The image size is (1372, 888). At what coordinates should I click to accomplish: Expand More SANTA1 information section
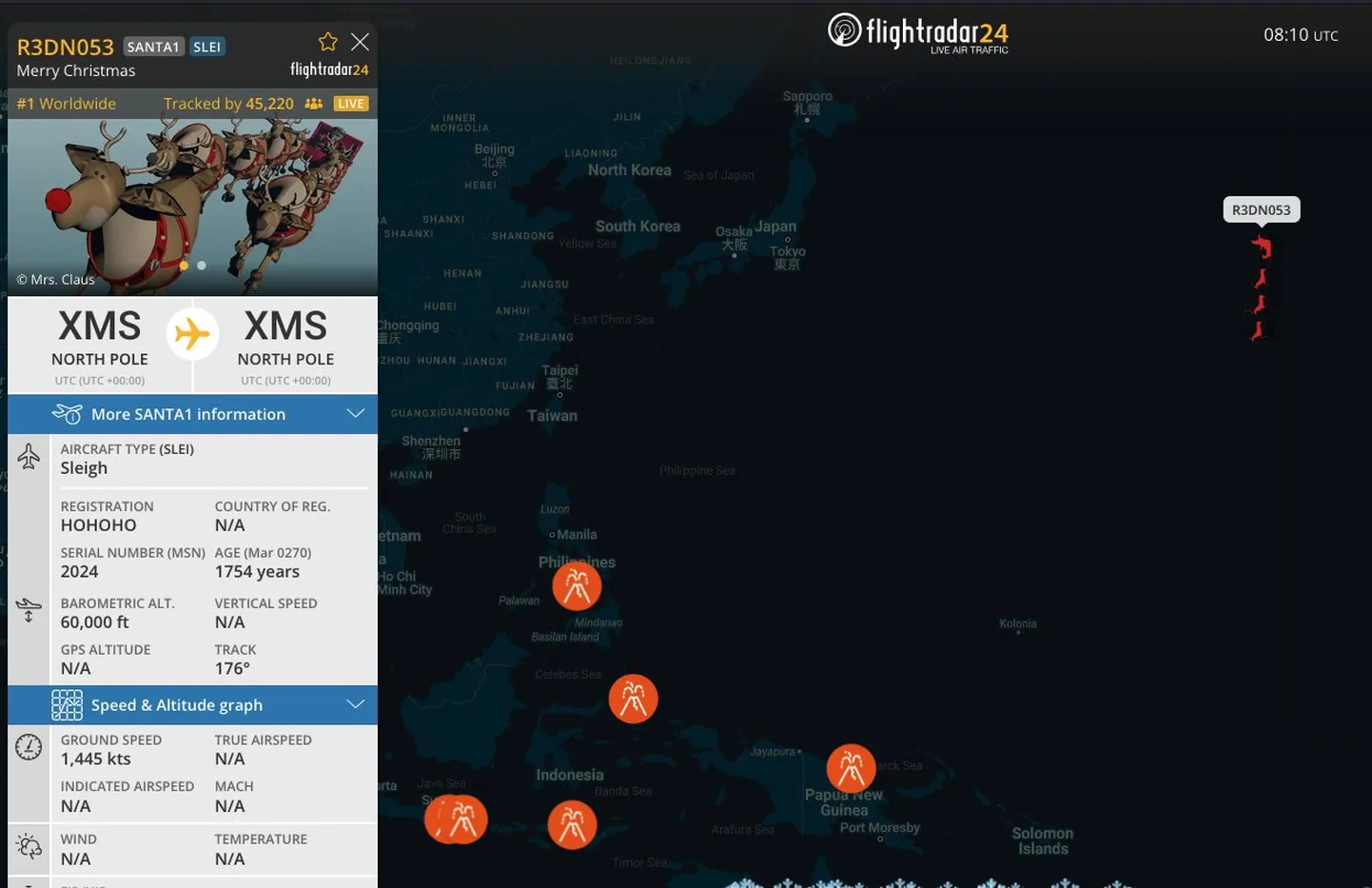click(x=192, y=414)
